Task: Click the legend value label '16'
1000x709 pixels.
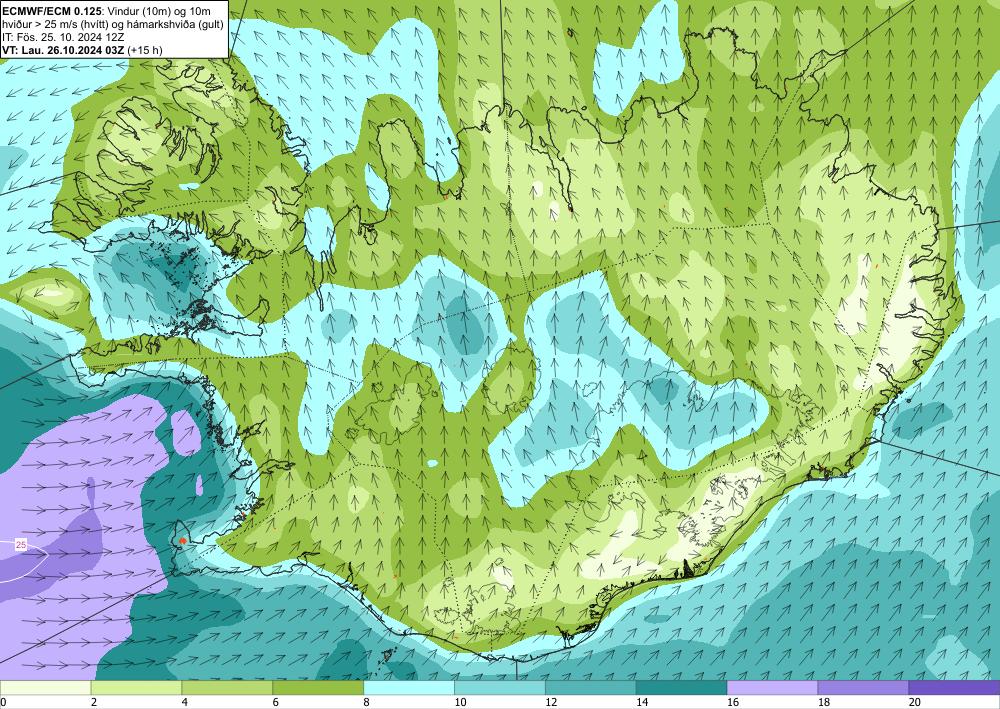Action: pyautogui.click(x=733, y=702)
